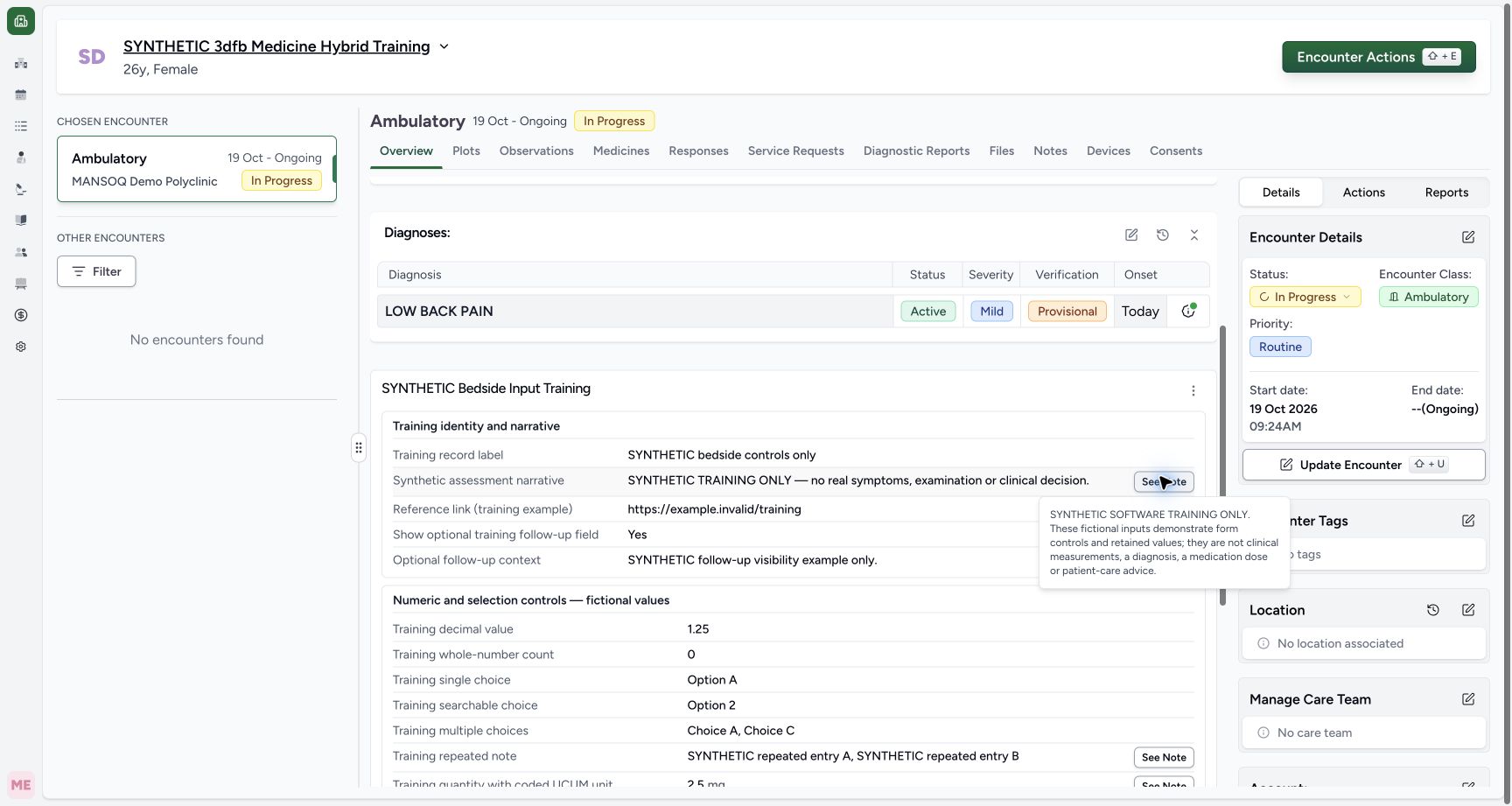Image resolution: width=1512 pixels, height=806 pixels.
Task: Click the overview vertical scrollbar
Action: point(1222,466)
